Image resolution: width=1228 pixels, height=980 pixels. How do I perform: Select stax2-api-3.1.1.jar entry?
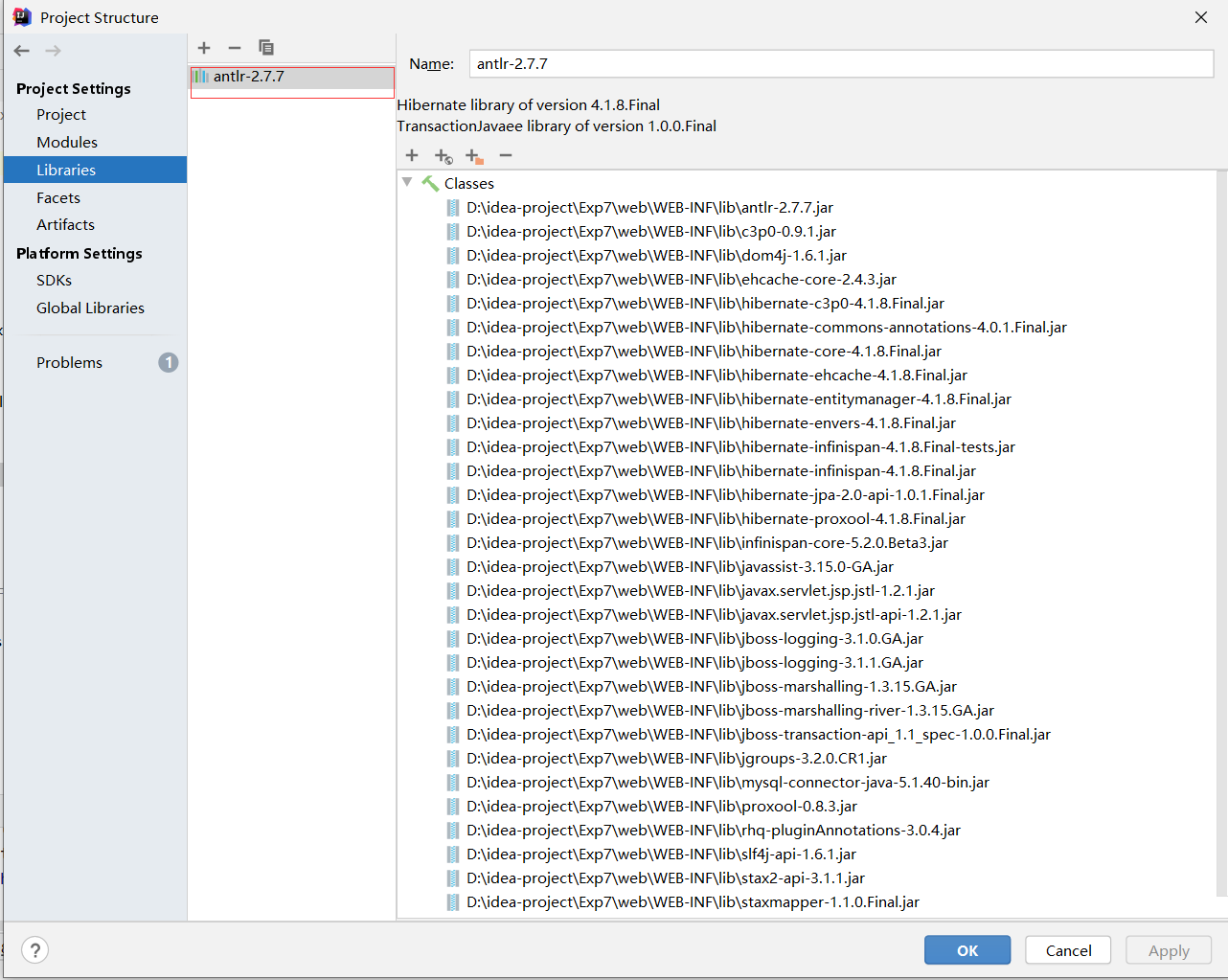click(666, 878)
